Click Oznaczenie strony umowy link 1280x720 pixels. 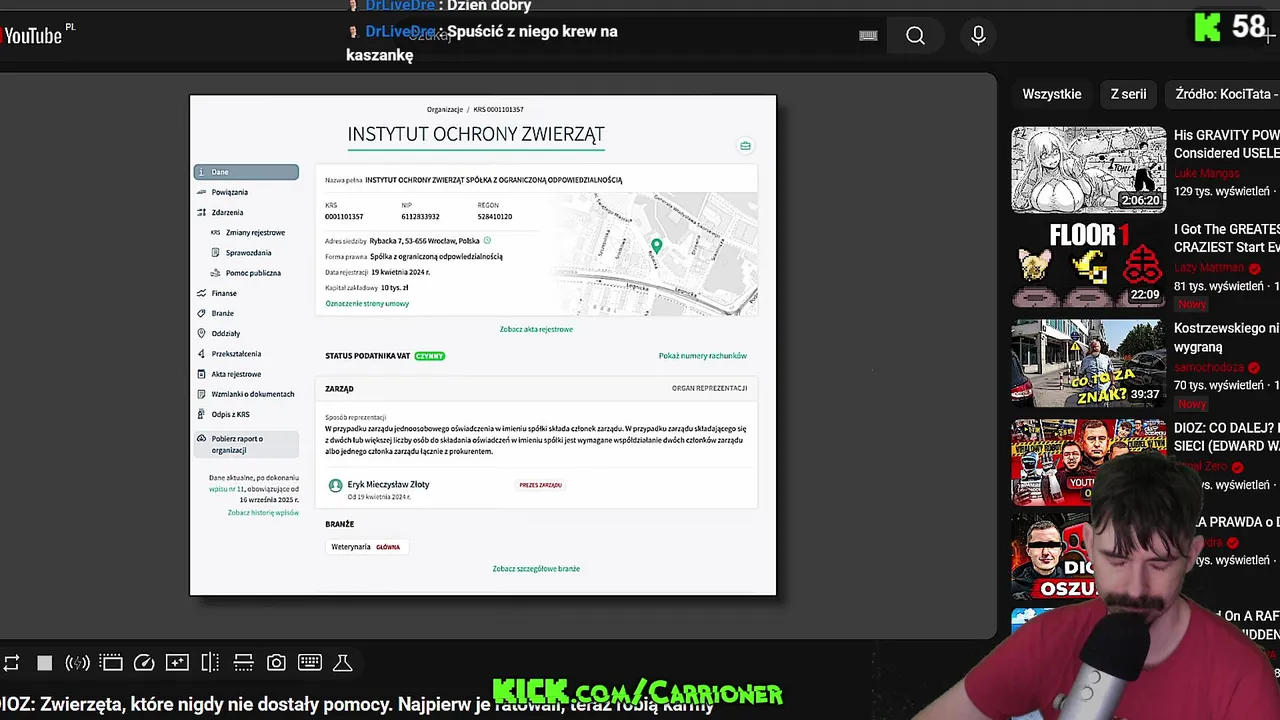pyautogui.click(x=367, y=303)
